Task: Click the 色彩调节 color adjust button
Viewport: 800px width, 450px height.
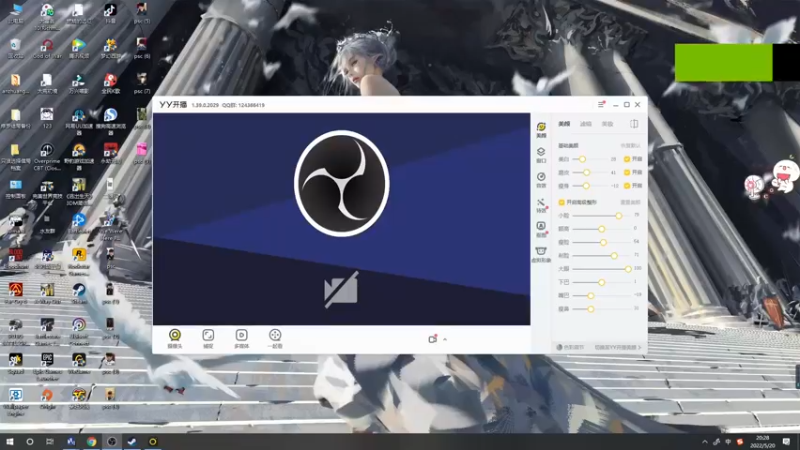Action: (x=570, y=347)
